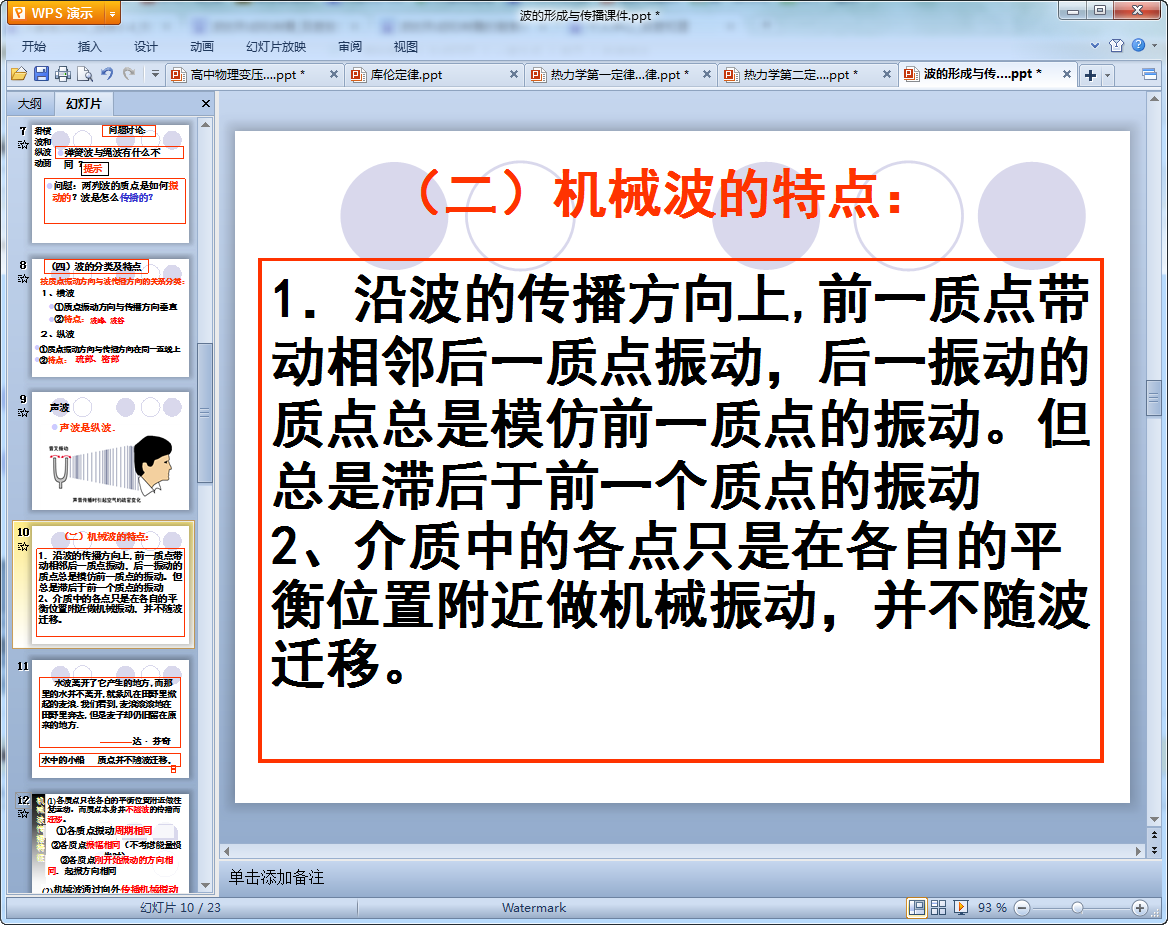Select slide 11 thumbnail in the panel
The width and height of the screenshot is (1168, 925).
click(110, 718)
